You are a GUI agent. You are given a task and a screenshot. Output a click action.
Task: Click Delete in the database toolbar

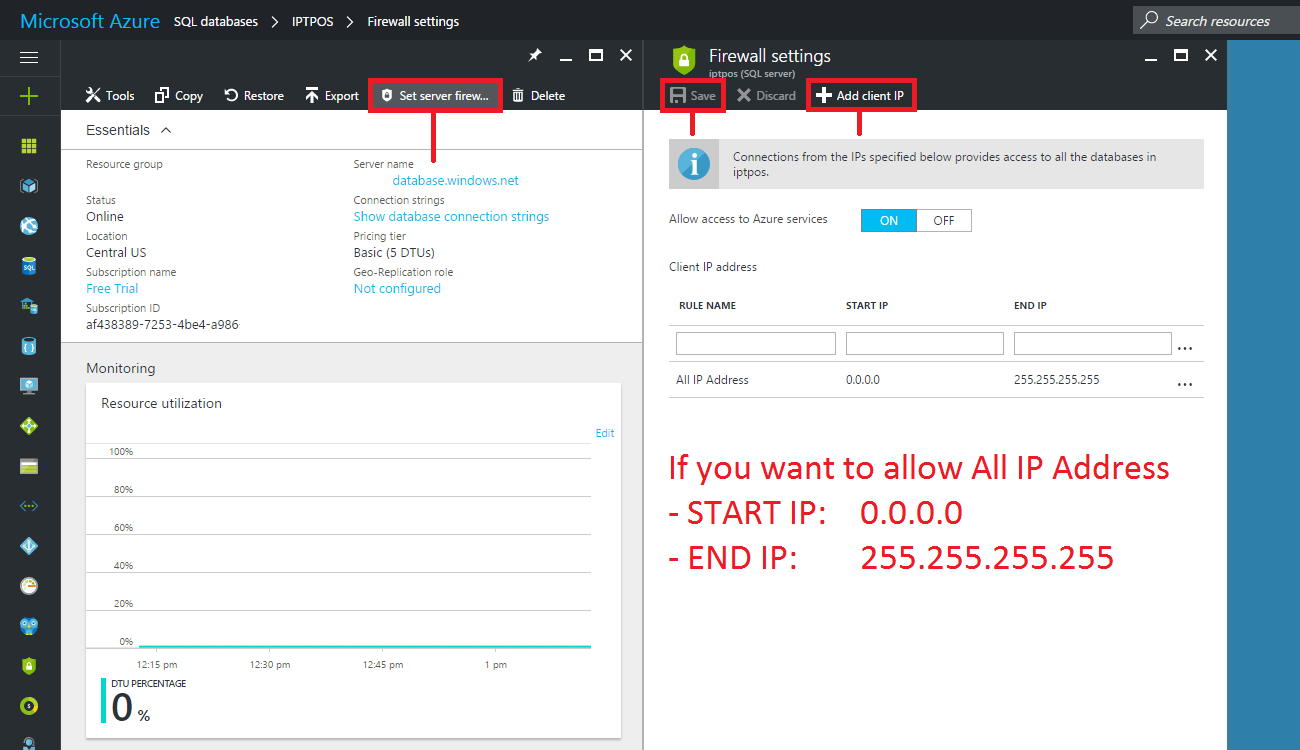click(x=538, y=96)
